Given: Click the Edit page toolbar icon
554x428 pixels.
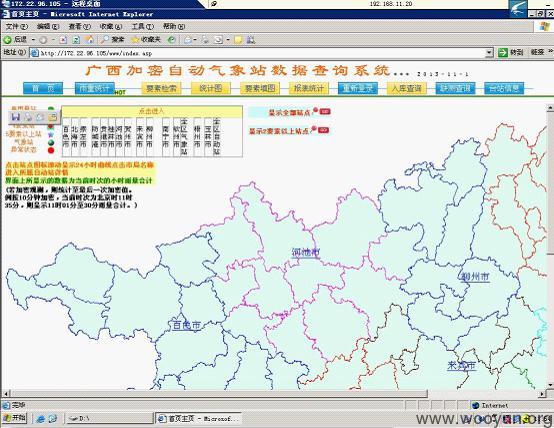Looking at the screenshot, I should 218,40.
